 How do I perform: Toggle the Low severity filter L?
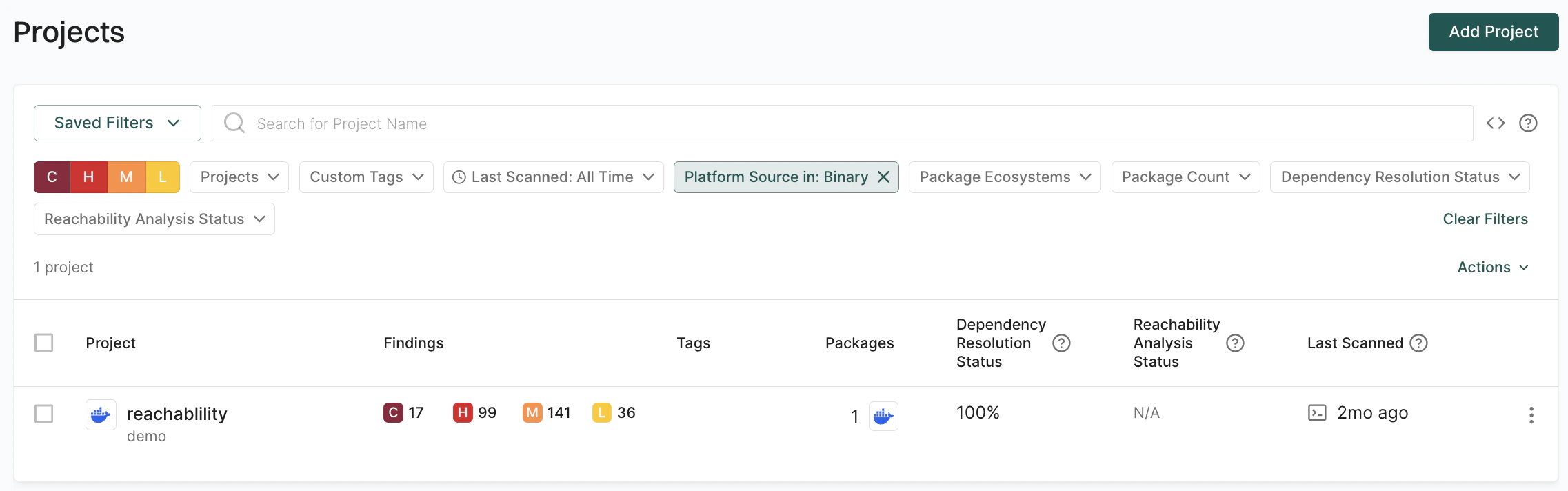163,177
